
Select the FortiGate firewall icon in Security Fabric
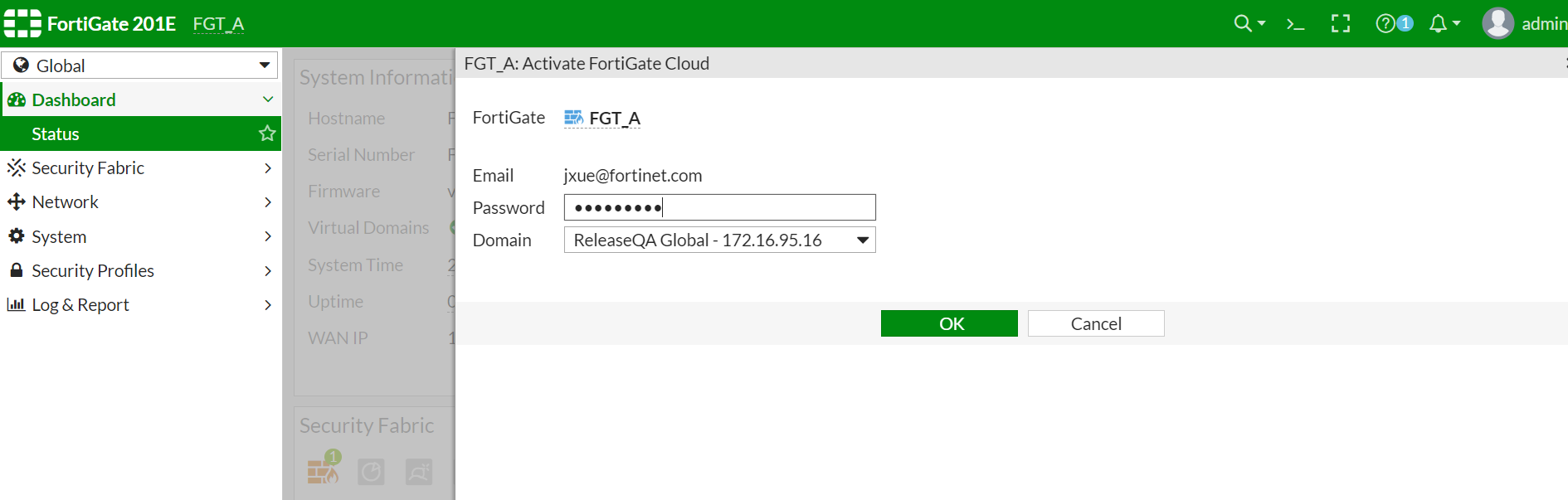tap(322, 471)
